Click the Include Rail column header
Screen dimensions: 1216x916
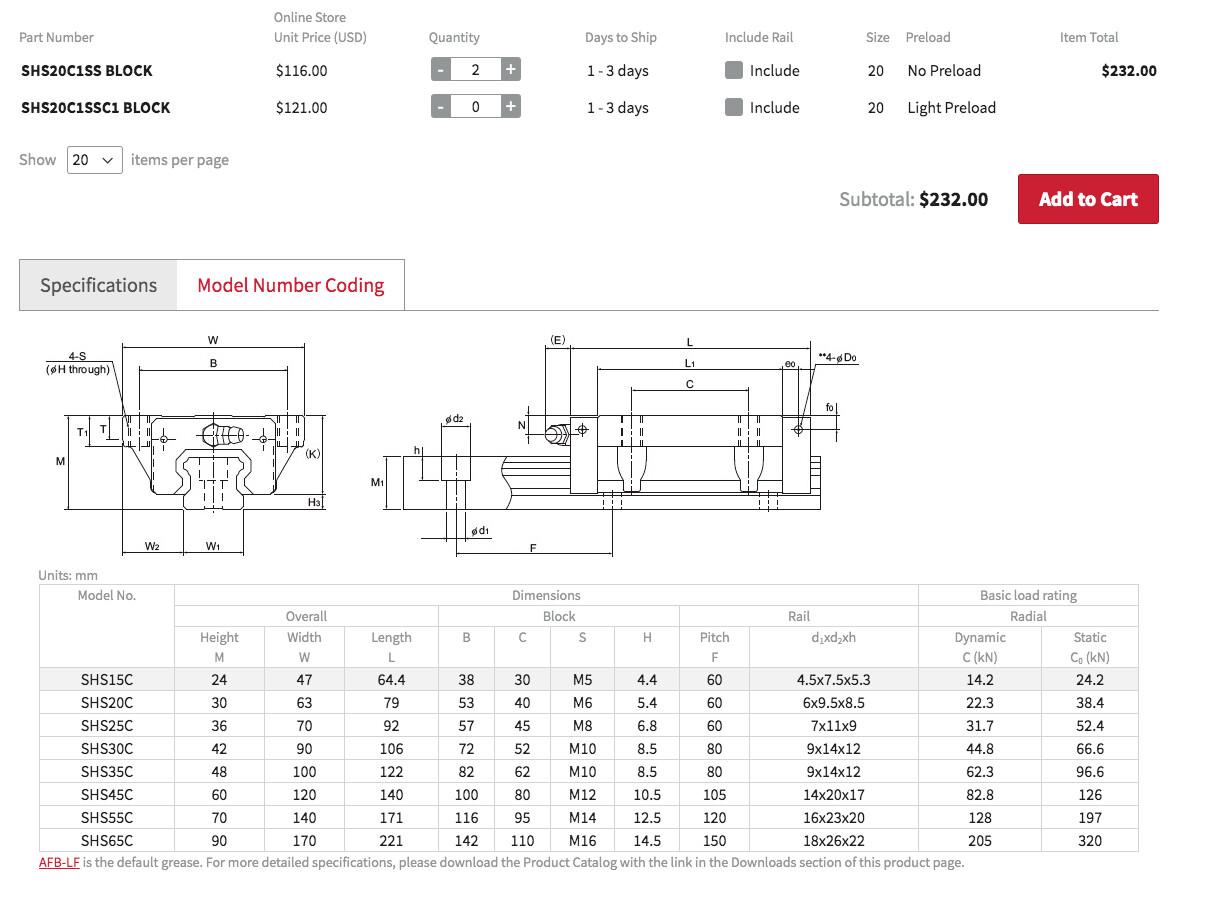(x=759, y=38)
